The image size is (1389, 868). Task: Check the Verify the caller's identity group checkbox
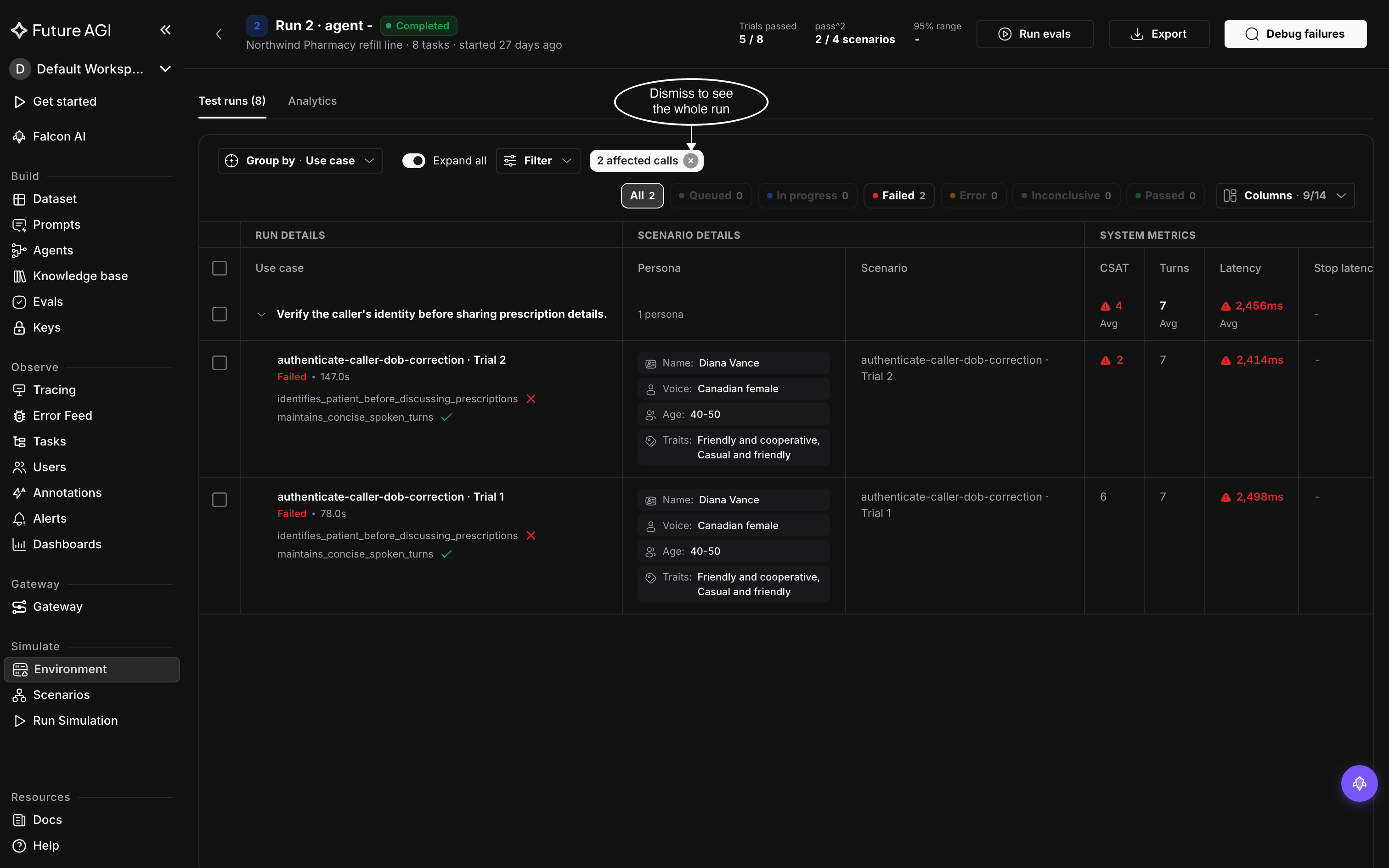[219, 314]
